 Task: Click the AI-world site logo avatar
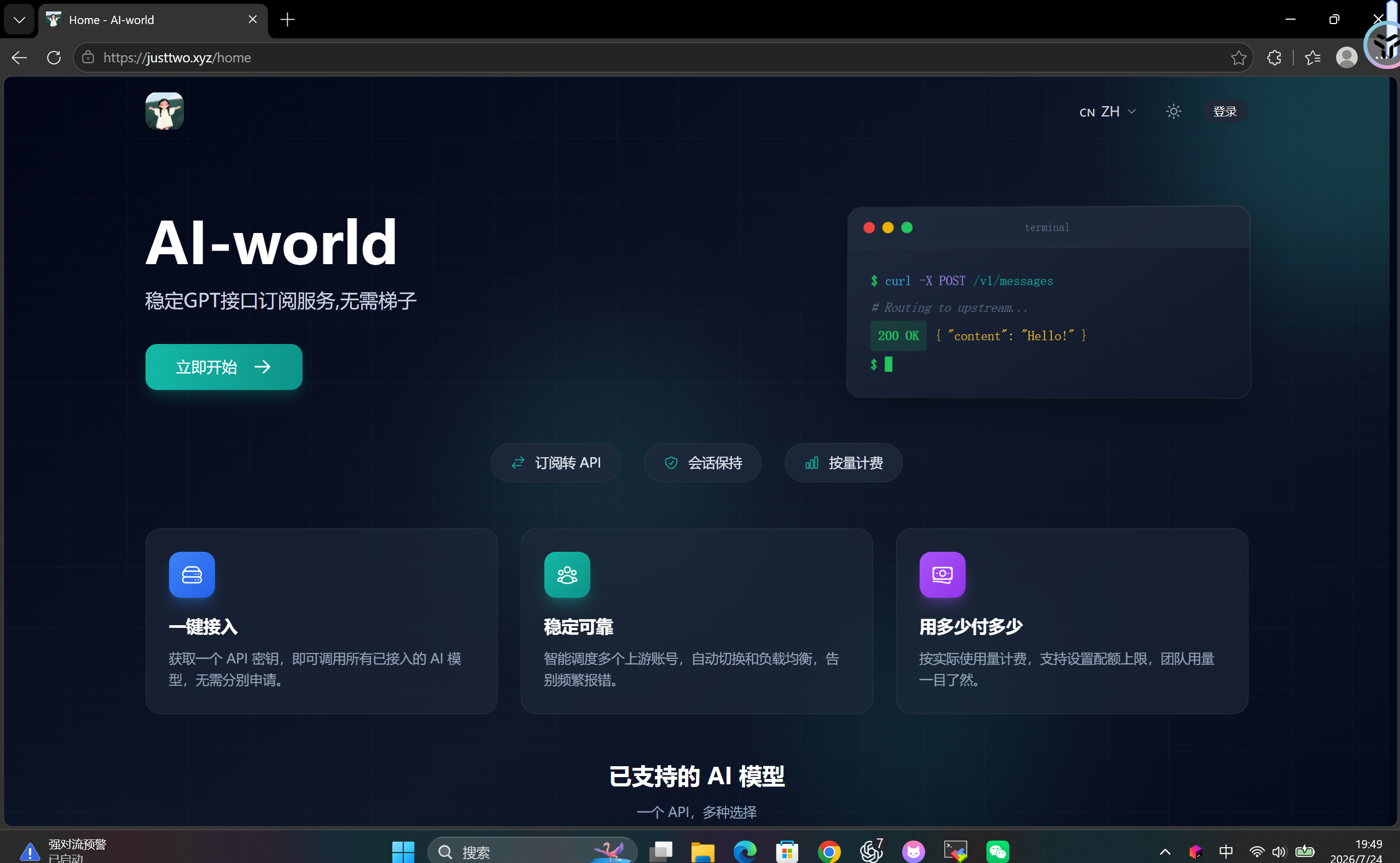point(165,112)
